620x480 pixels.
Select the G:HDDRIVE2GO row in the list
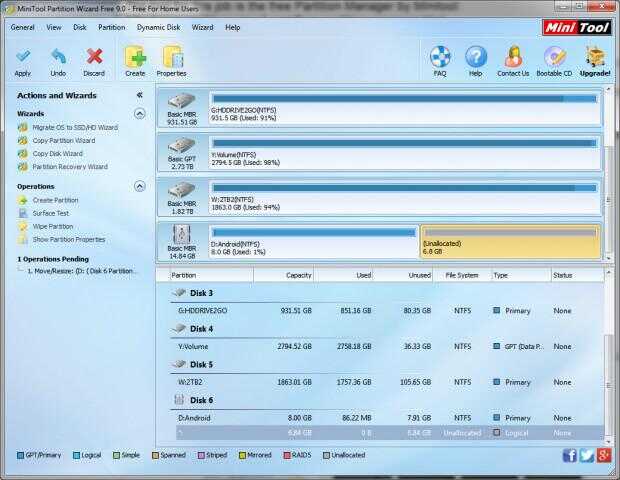(x=390, y=311)
